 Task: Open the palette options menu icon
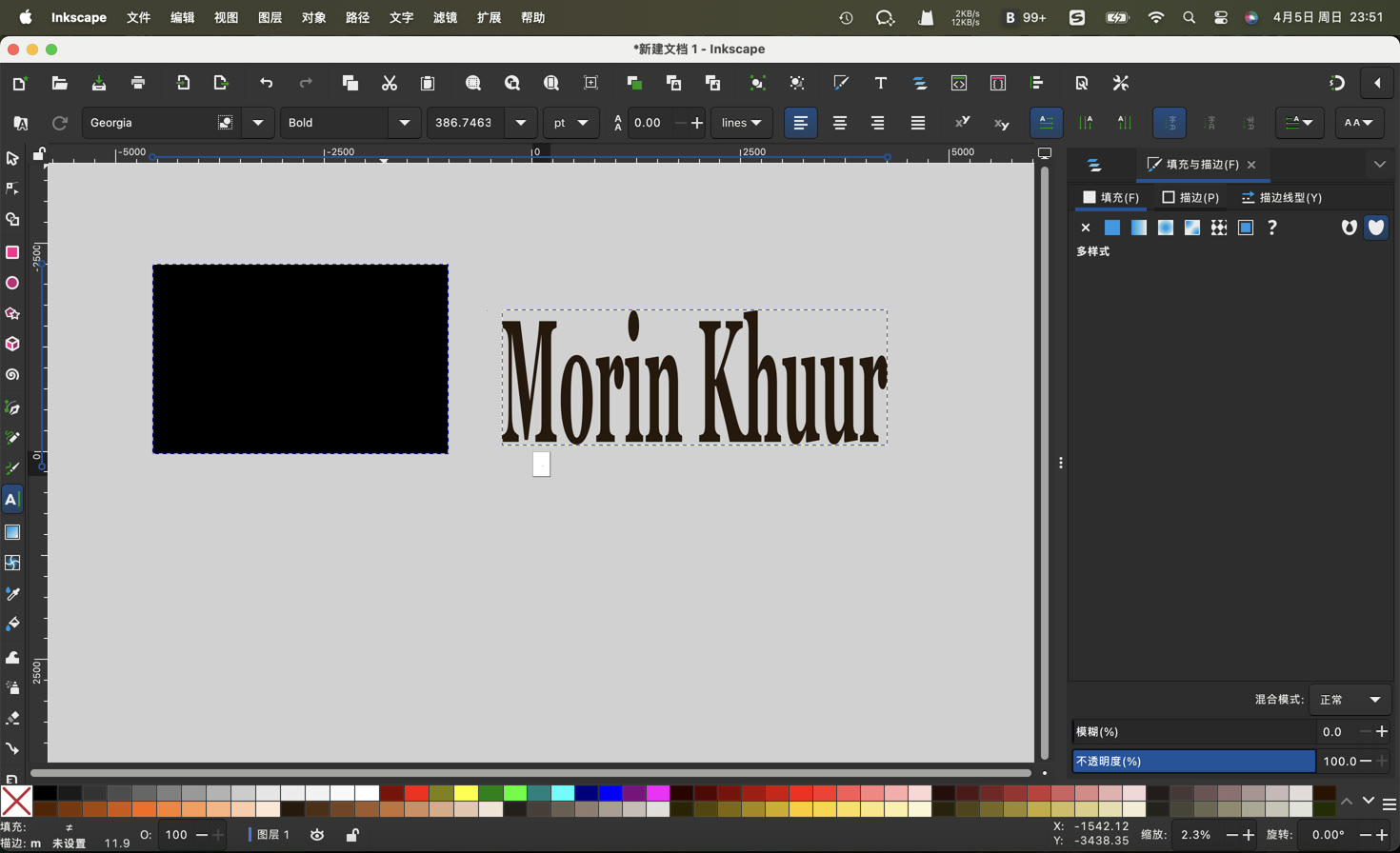[1390, 804]
